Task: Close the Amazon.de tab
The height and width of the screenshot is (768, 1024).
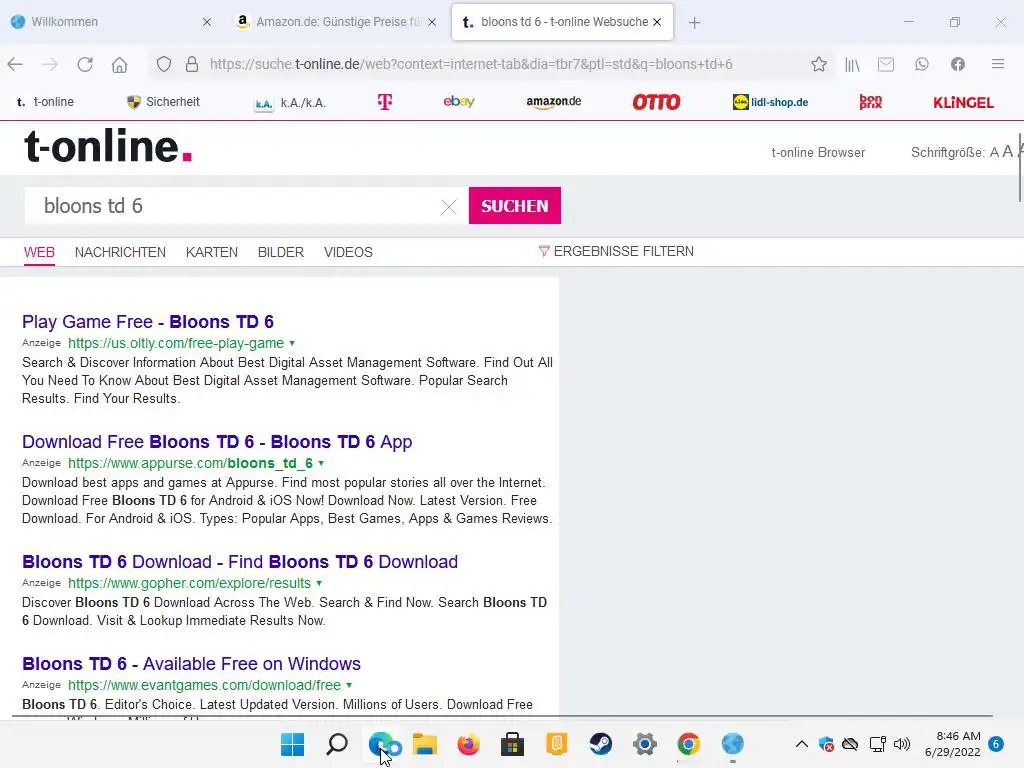Action: point(432,22)
